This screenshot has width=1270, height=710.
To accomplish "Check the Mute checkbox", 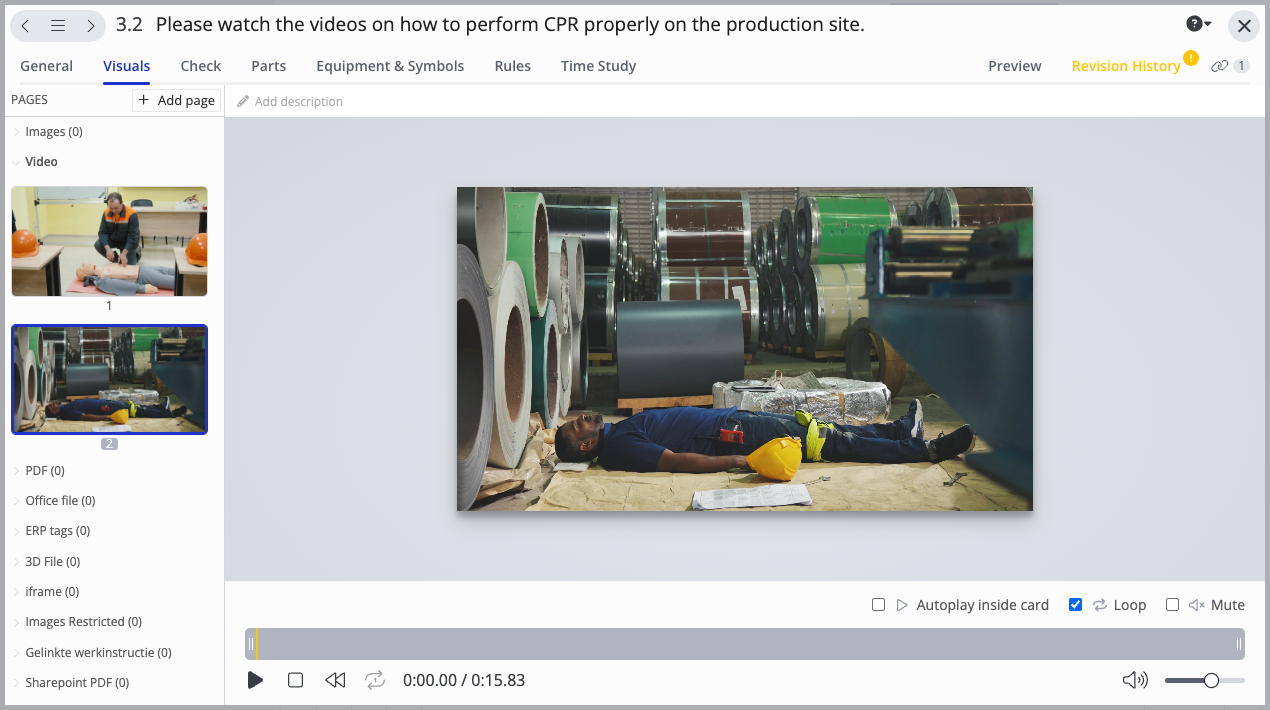I will point(1172,605).
